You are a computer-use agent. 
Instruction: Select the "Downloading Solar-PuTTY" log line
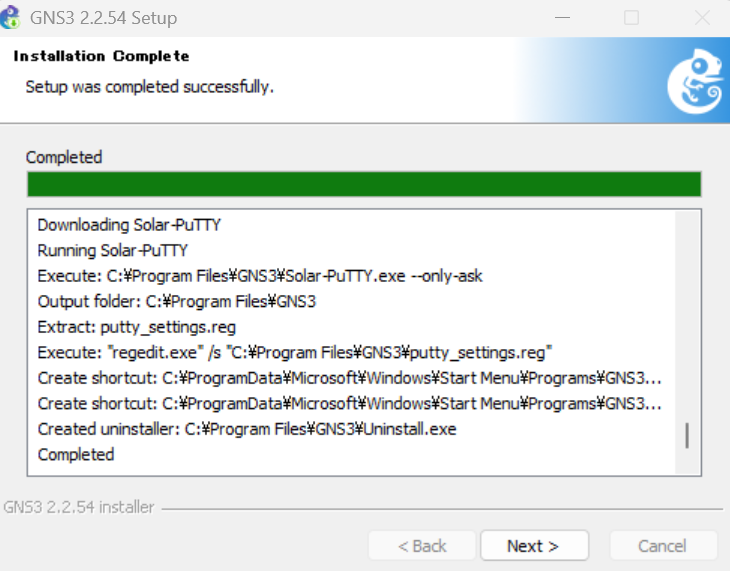pyautogui.click(x=129, y=225)
